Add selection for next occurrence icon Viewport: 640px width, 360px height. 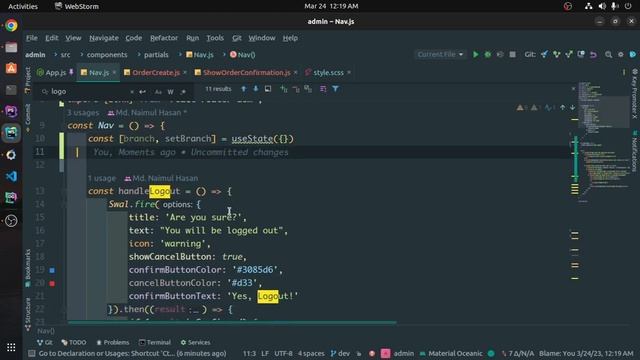[284, 89]
